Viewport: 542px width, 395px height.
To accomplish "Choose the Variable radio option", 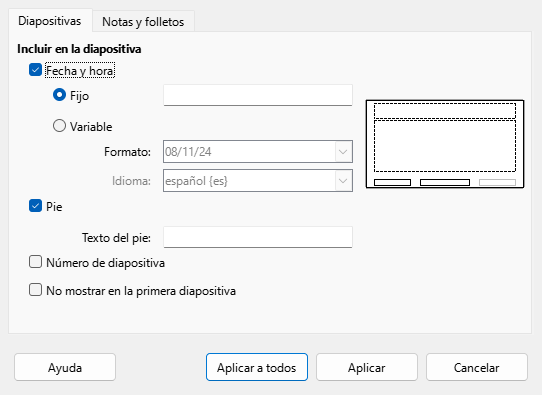I will coord(59,126).
